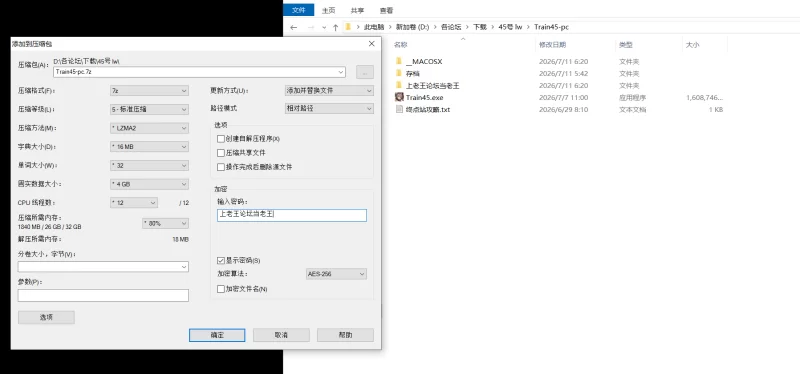Viewport: 800px width, 374px height.
Task: Select the 存档 folder name
Action: (413, 73)
